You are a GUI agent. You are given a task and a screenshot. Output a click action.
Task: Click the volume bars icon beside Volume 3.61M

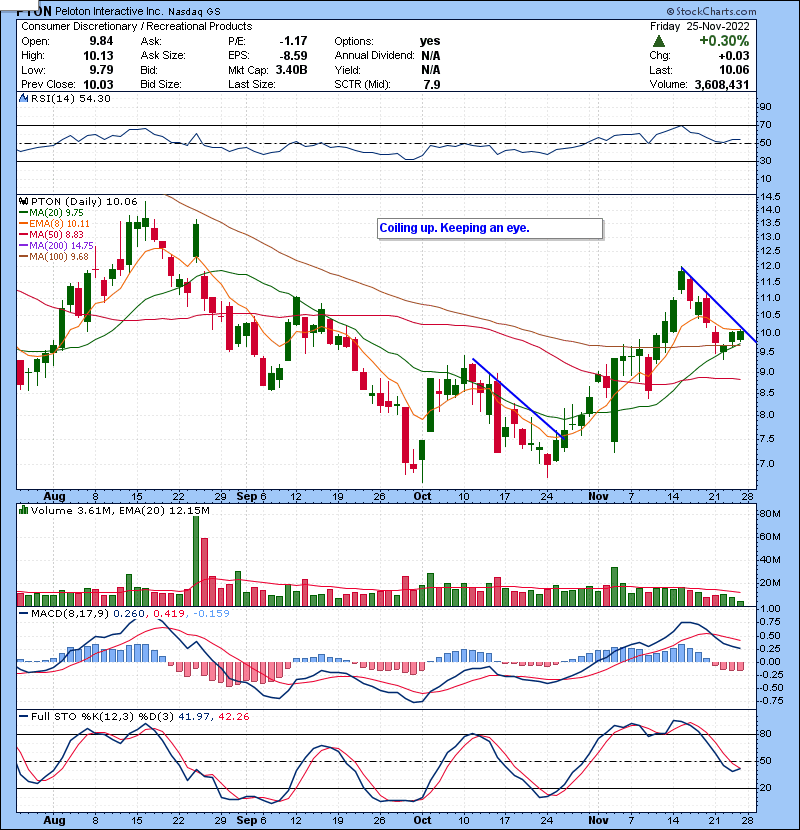click(23, 510)
